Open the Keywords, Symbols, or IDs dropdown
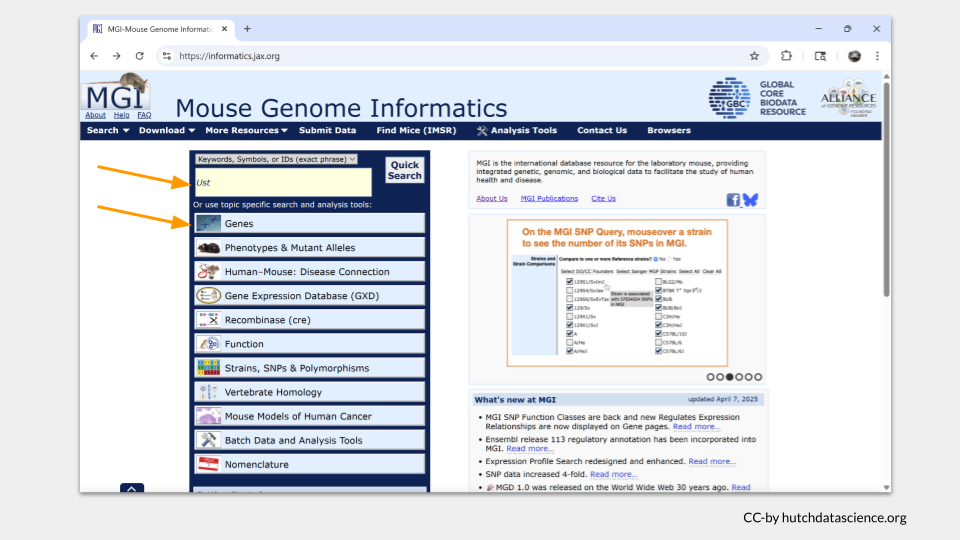Screen dimensions: 960x540 click(x=276, y=159)
